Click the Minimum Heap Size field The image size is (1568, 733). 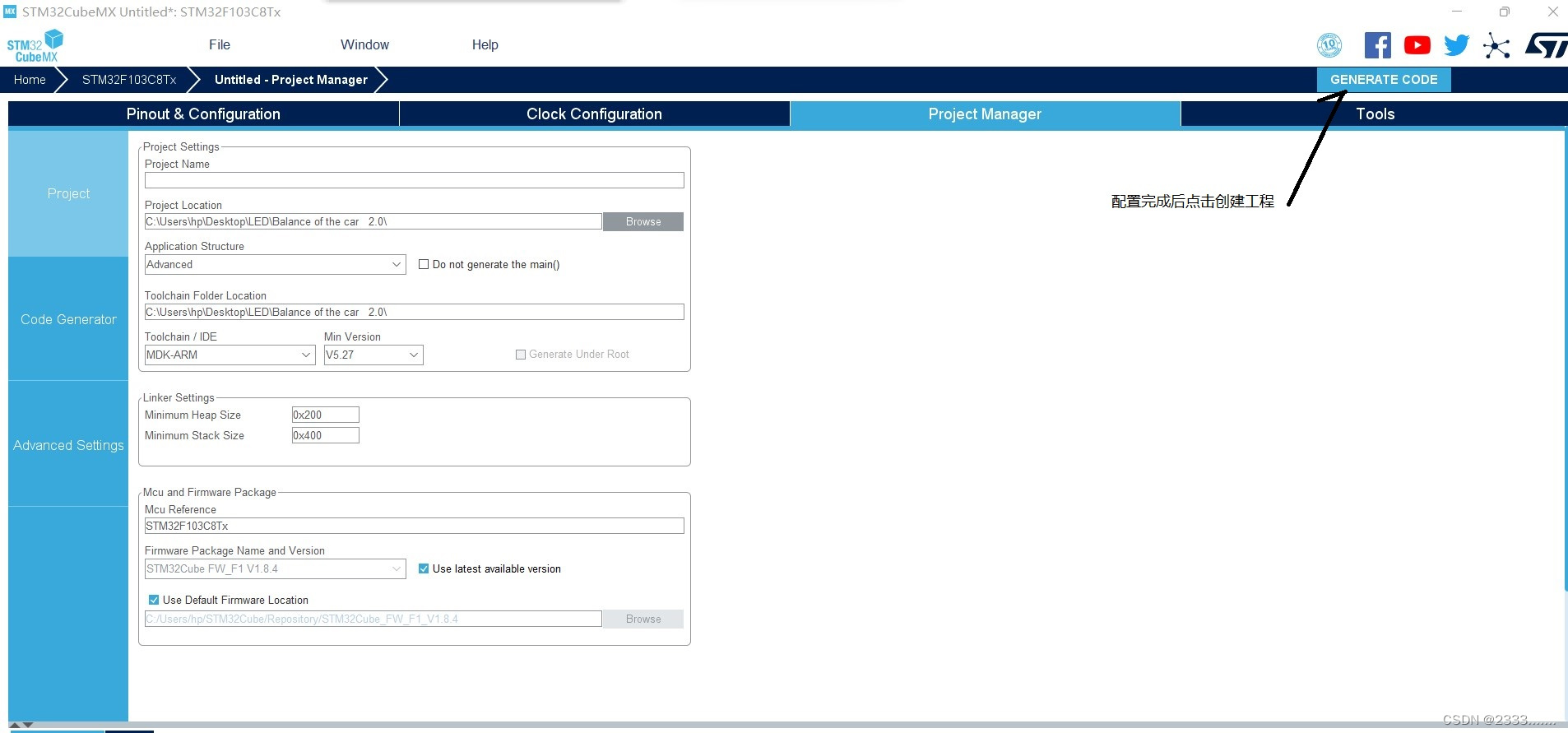(x=326, y=415)
